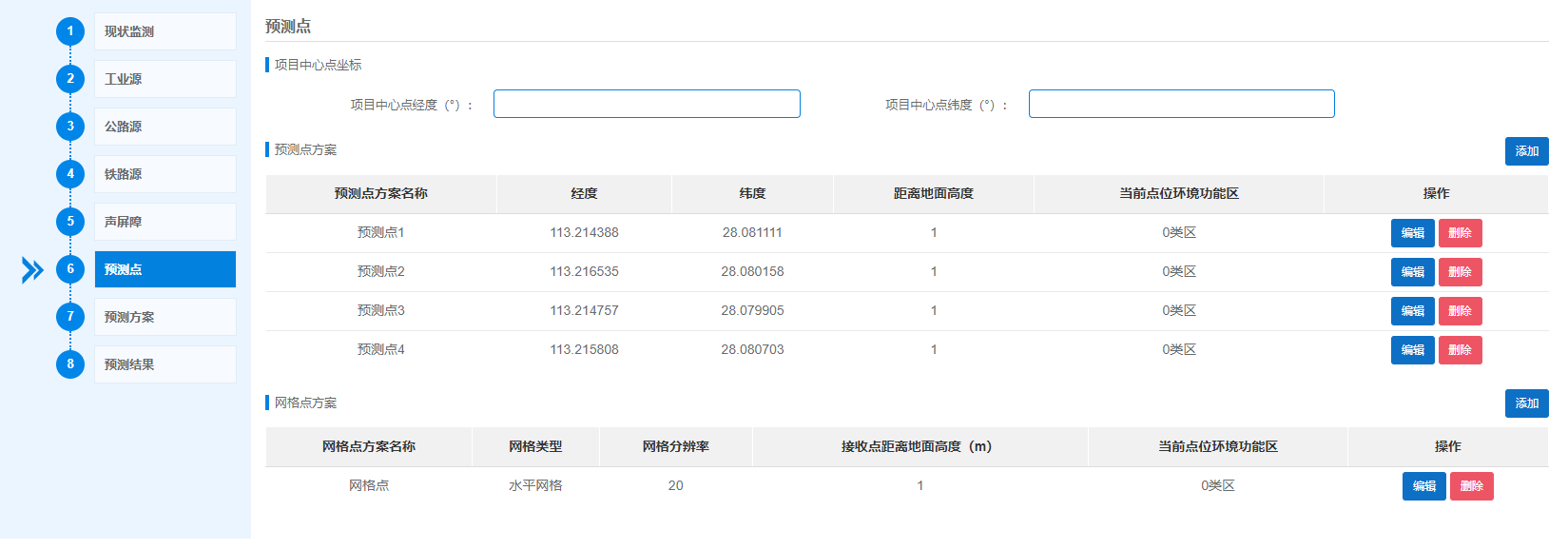Image resolution: width=1568 pixels, height=550 pixels.
Task: Add a new 预测点方案 entry
Action: point(1526,151)
